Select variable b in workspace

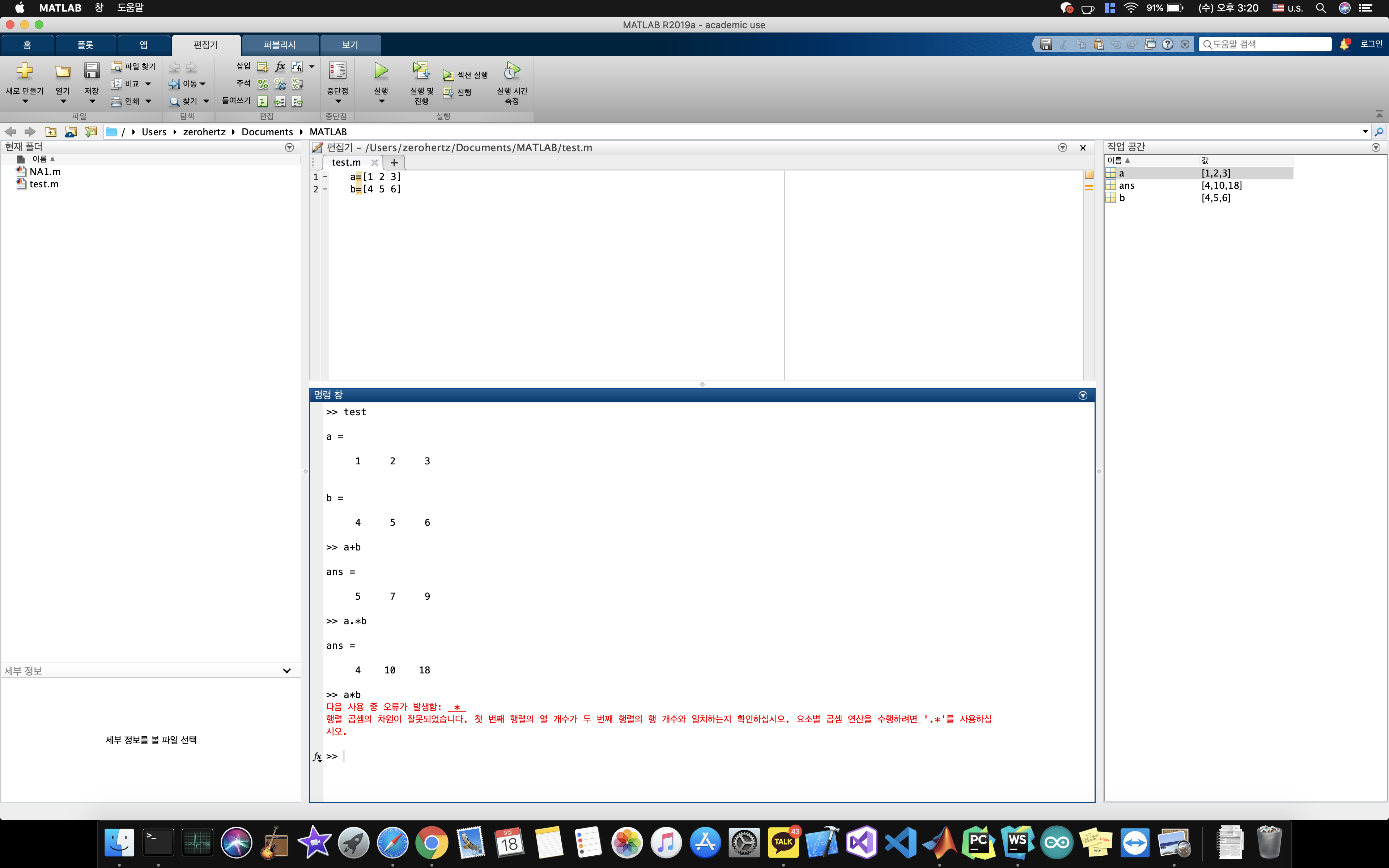pyautogui.click(x=1199, y=198)
